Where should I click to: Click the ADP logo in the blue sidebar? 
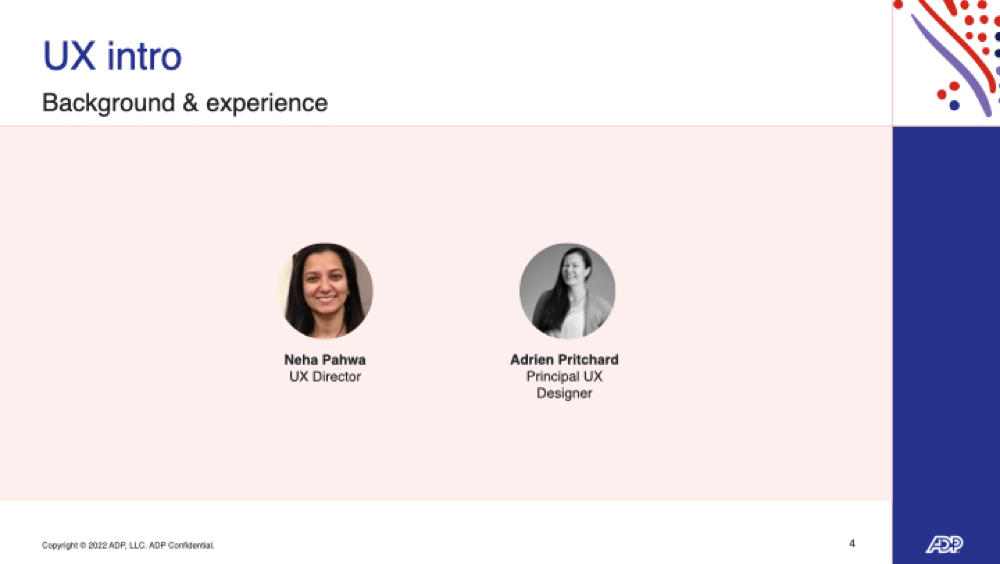pos(944,544)
